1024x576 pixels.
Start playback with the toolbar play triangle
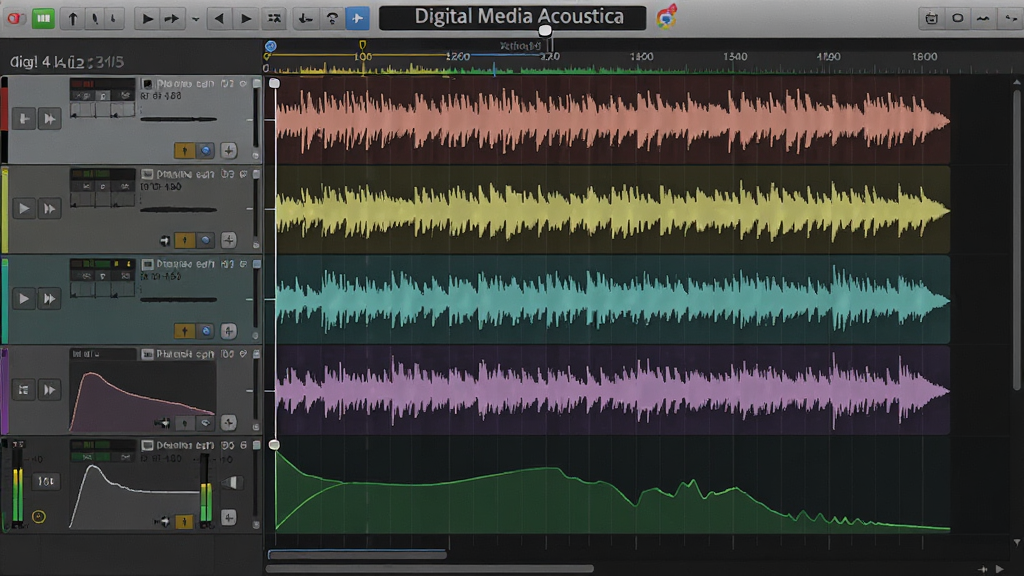148,18
